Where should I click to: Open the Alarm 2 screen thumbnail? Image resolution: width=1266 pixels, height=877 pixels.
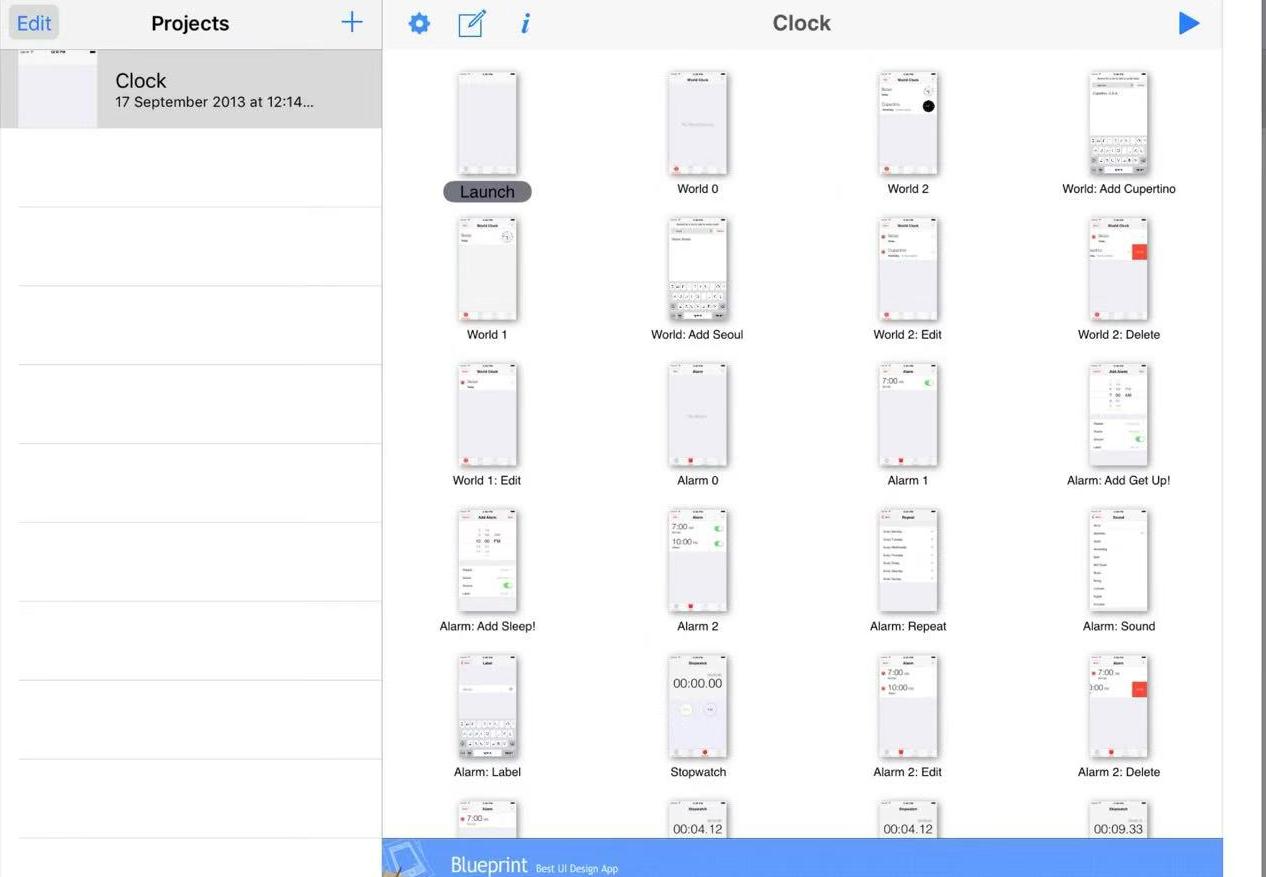click(x=697, y=560)
